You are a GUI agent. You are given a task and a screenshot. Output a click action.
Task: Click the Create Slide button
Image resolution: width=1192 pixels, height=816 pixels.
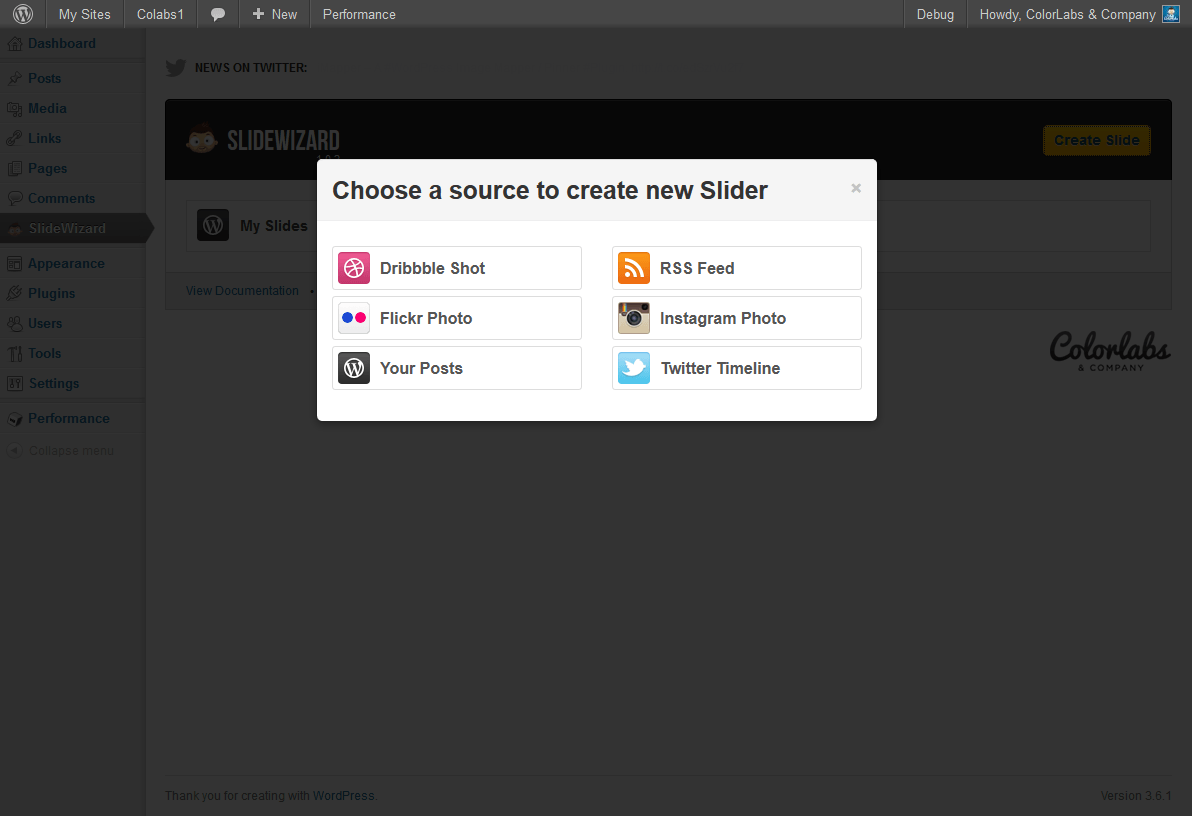(1096, 140)
